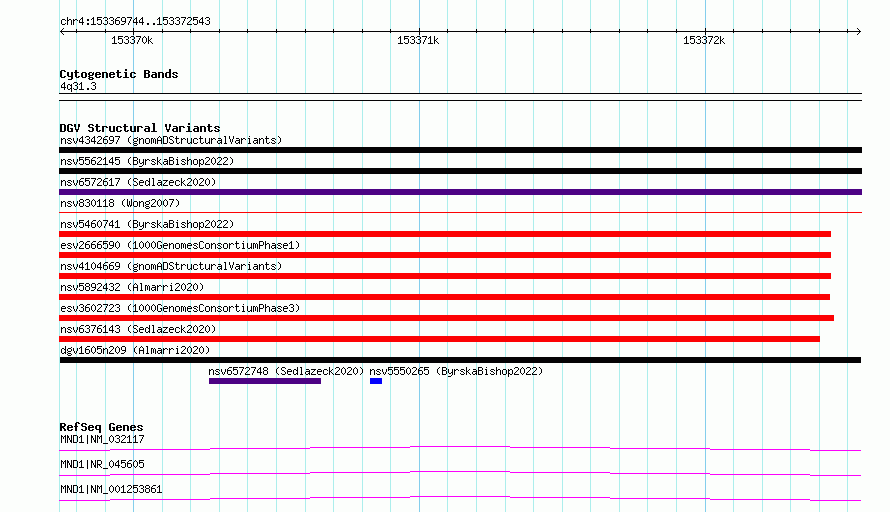
Task: Click the red bar of esv3602723
Action: 447,318
